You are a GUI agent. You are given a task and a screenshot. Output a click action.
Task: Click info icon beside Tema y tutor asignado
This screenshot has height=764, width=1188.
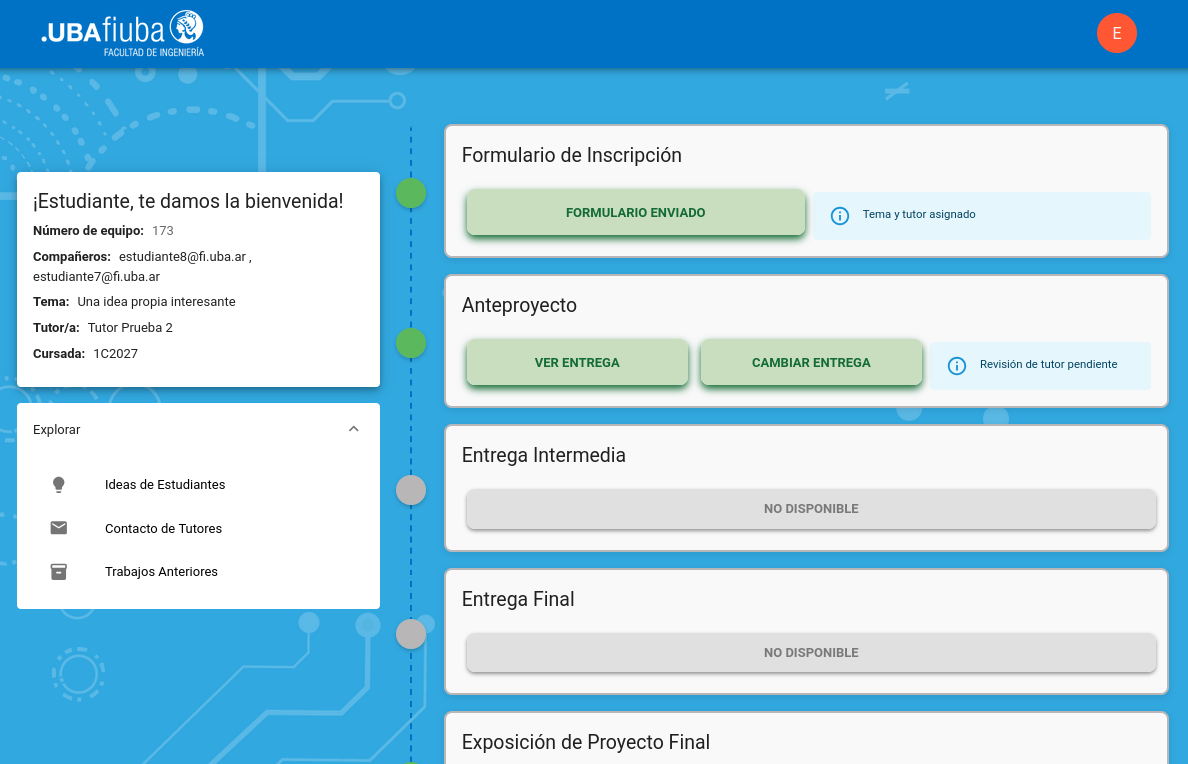(x=840, y=215)
